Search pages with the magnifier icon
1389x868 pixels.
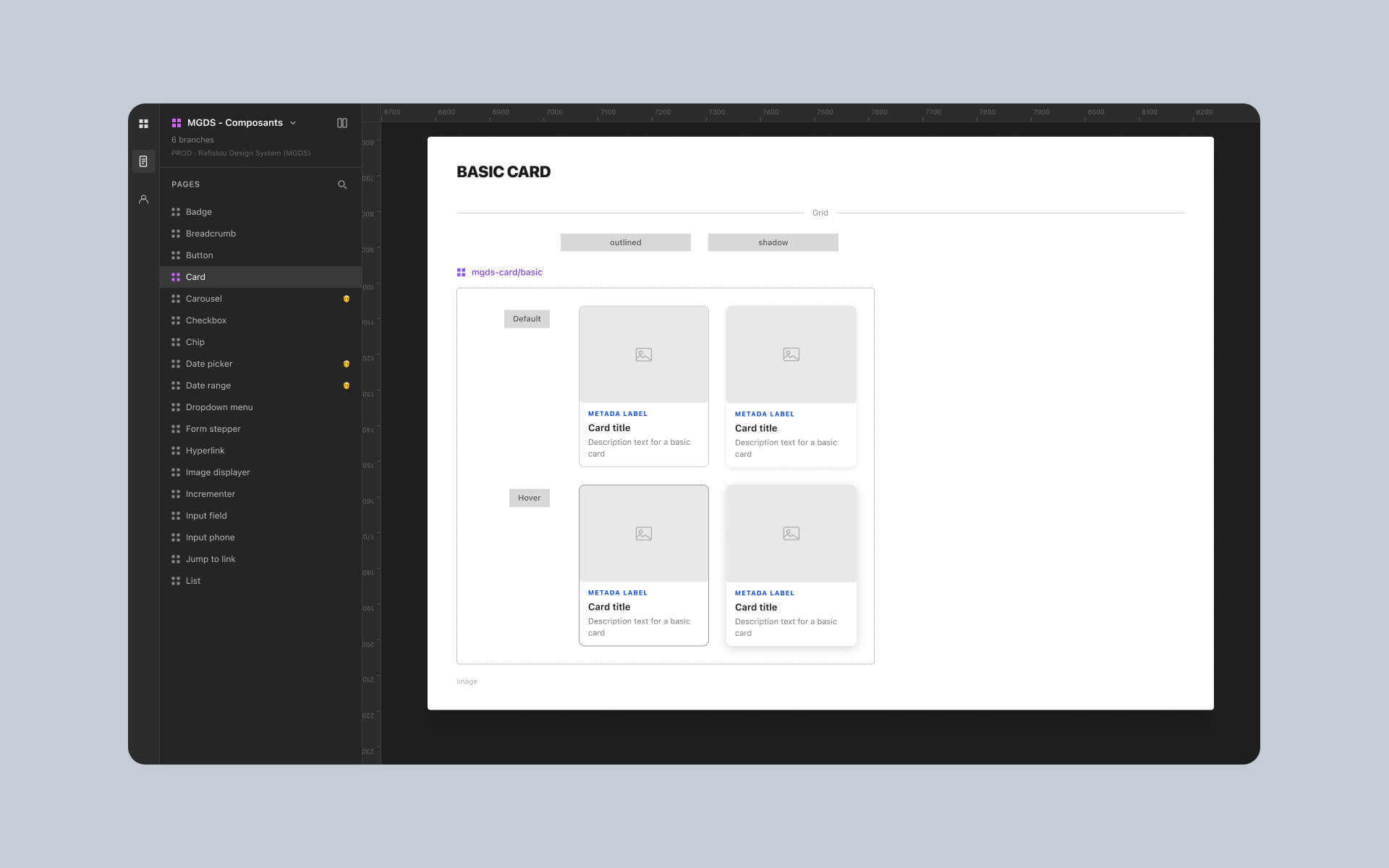(x=342, y=184)
